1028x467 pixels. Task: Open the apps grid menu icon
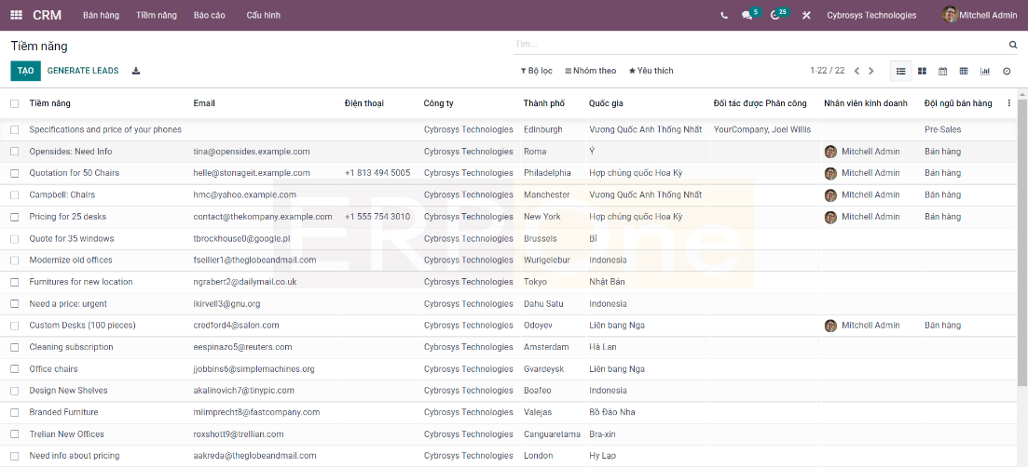16,15
